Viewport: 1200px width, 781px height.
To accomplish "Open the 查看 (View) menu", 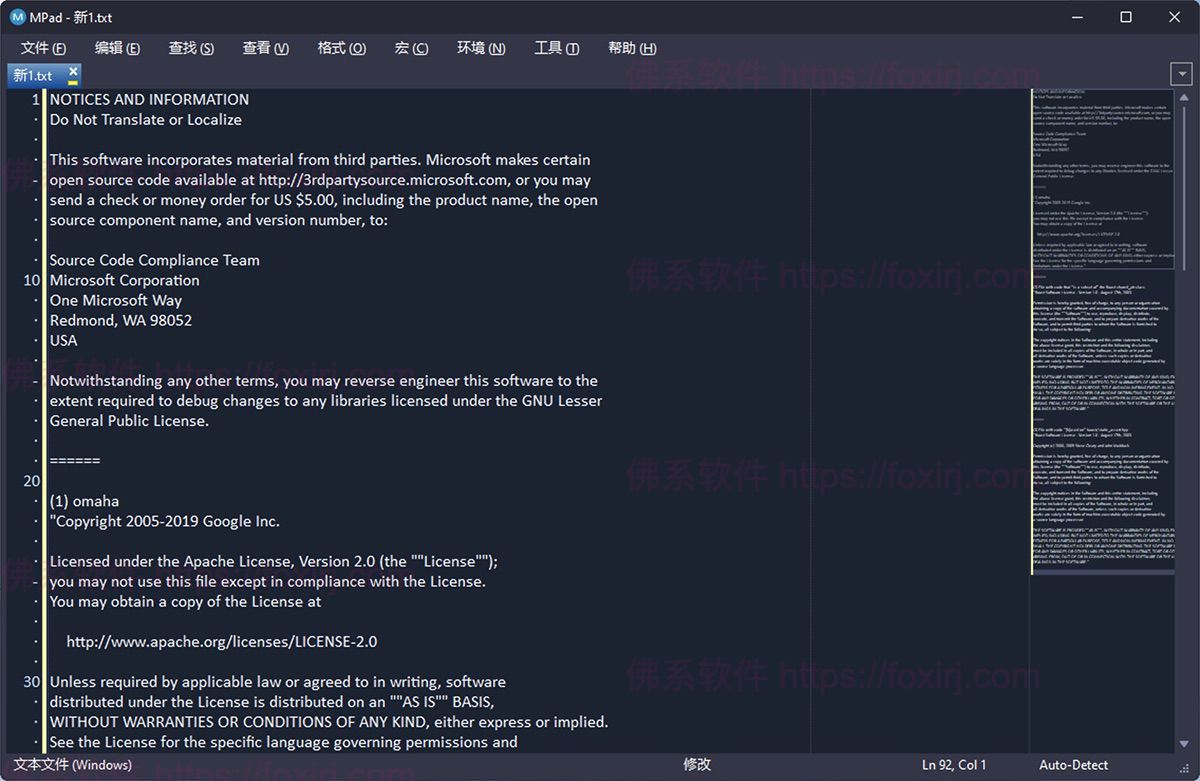I will (x=265, y=47).
